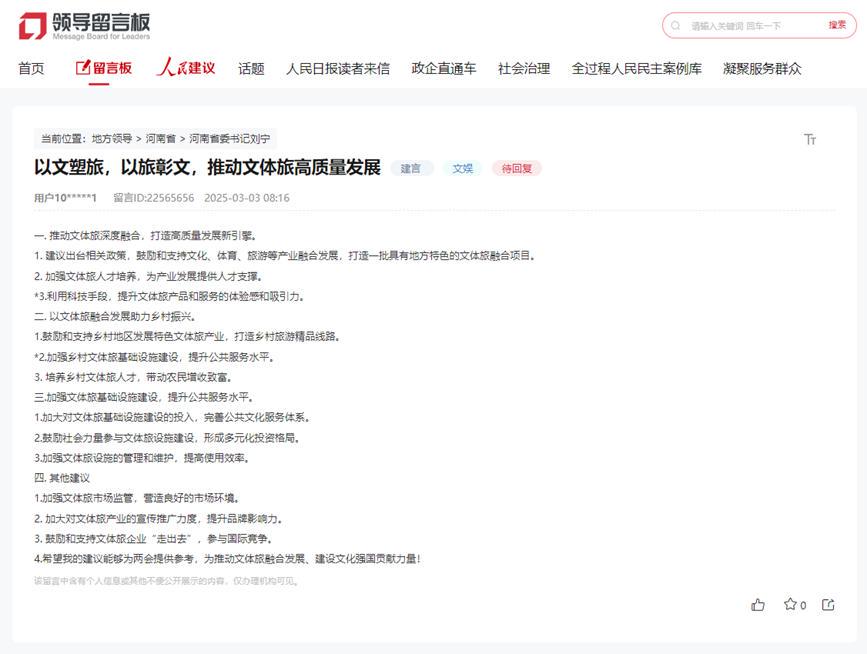Favorite the post with the star icon

pyautogui.click(x=790, y=604)
